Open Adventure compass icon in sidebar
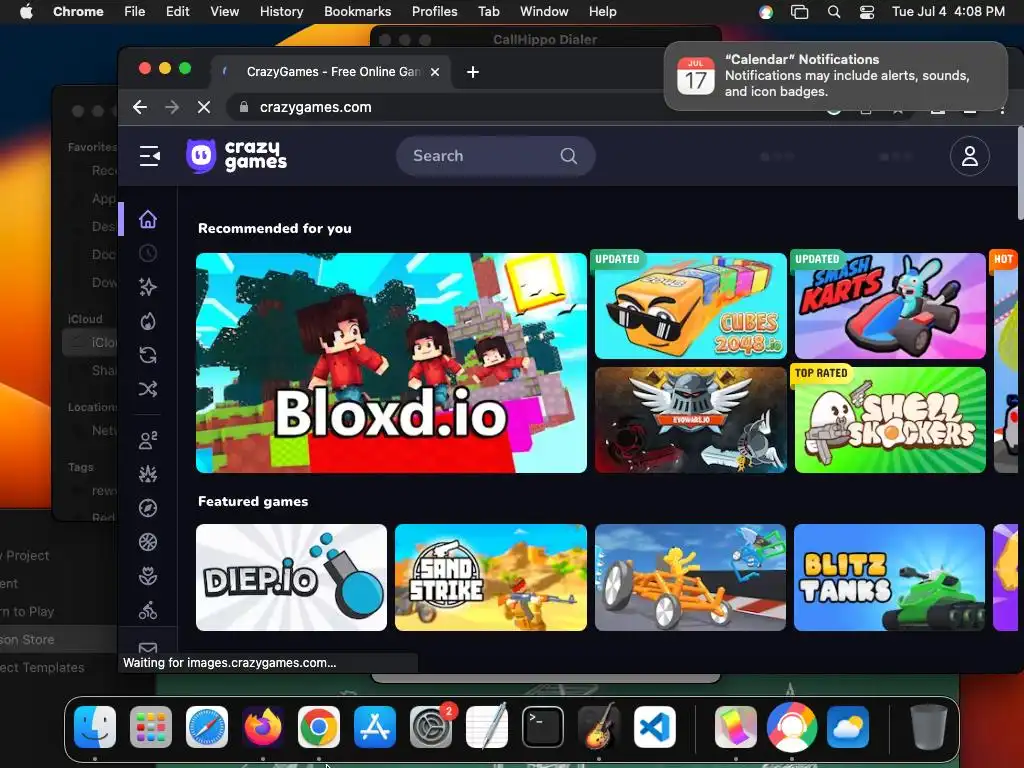Screen dimensions: 1024x768 coord(148,508)
